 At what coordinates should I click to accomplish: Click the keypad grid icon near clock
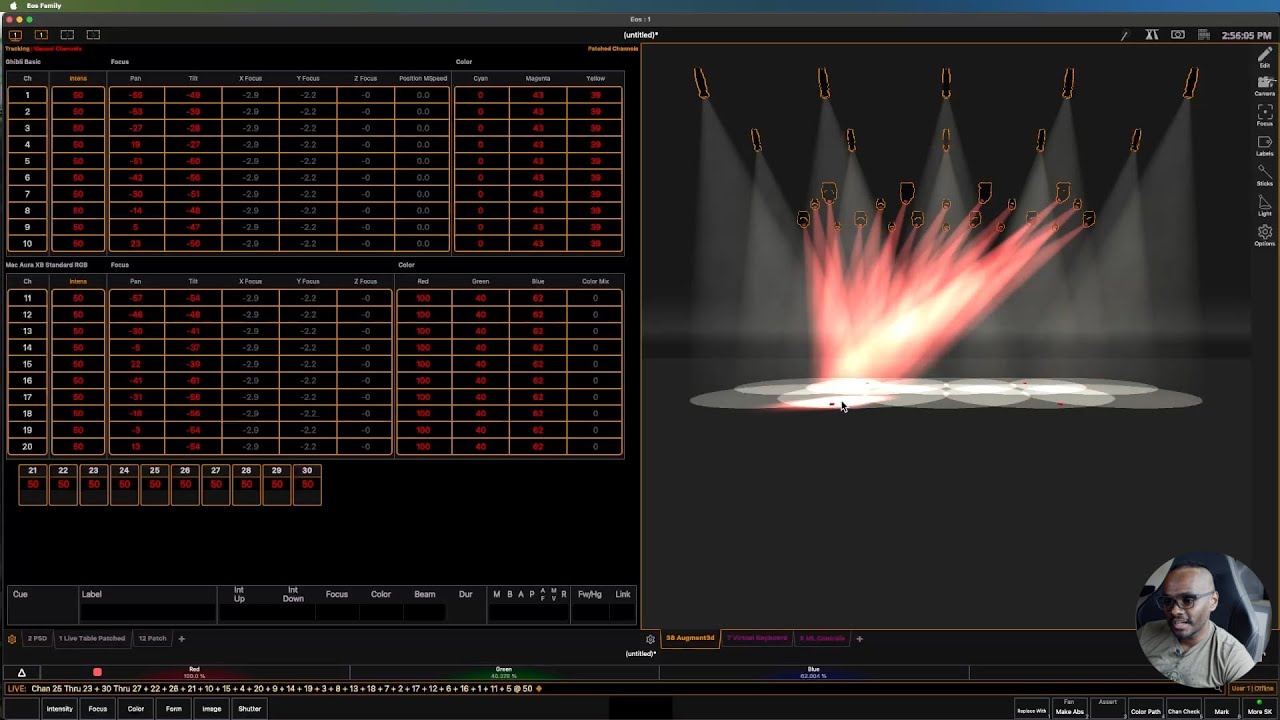click(1205, 35)
